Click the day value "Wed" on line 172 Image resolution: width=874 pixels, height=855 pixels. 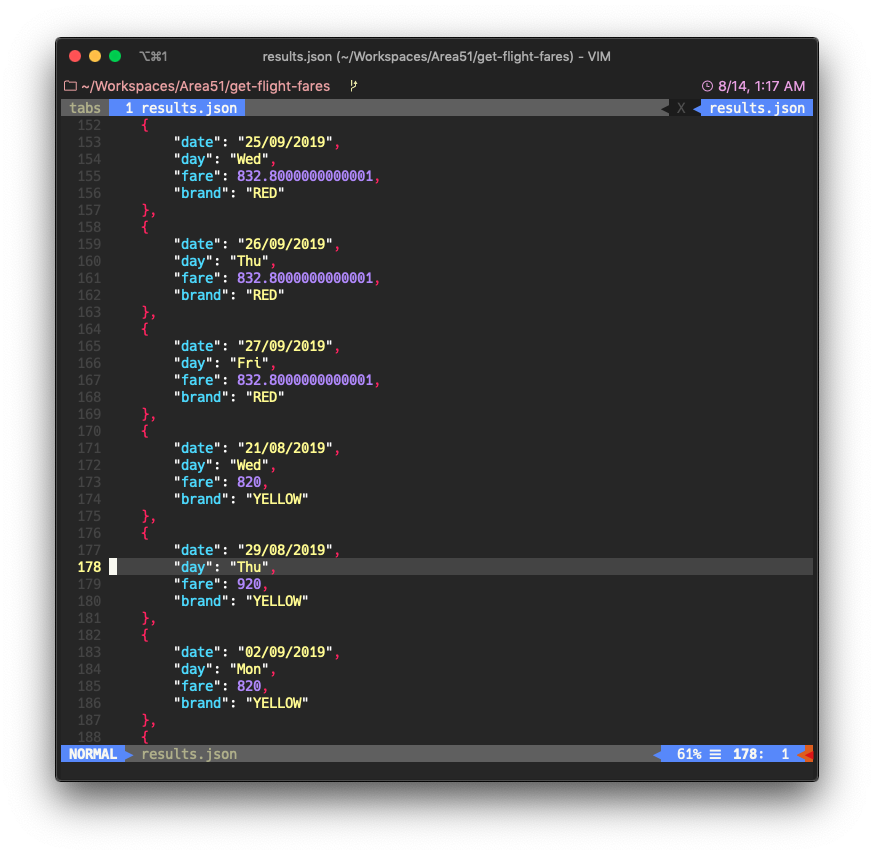click(249, 465)
